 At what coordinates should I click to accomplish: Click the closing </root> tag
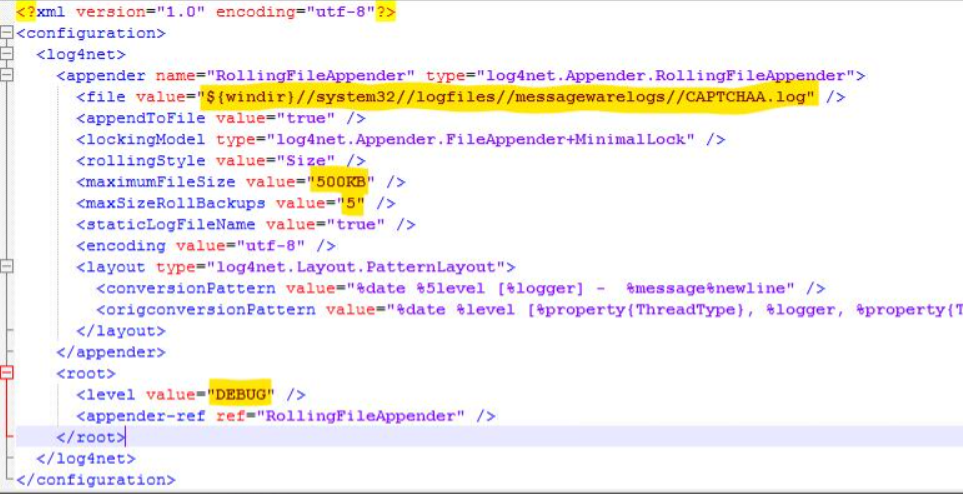pos(91,437)
